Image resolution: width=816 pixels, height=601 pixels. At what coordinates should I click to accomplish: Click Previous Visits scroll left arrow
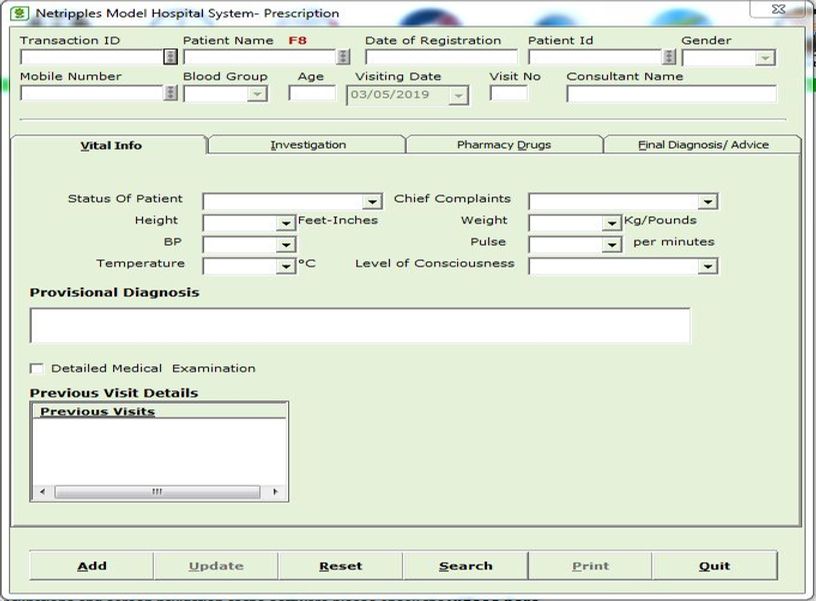tap(43, 492)
